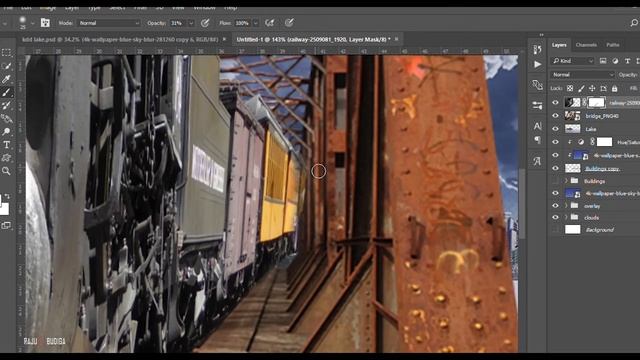The height and width of the screenshot is (360, 640).
Task: Click the Opacity value field
Action: tap(178, 23)
